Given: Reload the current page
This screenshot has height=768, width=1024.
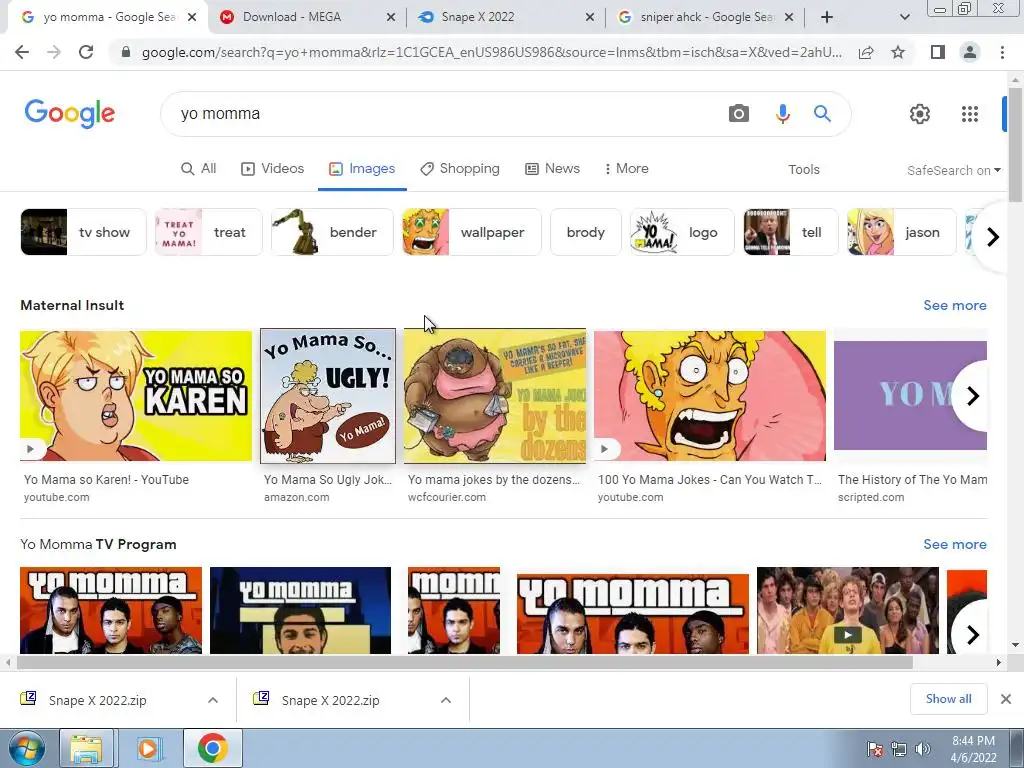Looking at the screenshot, I should pyautogui.click(x=86, y=52).
